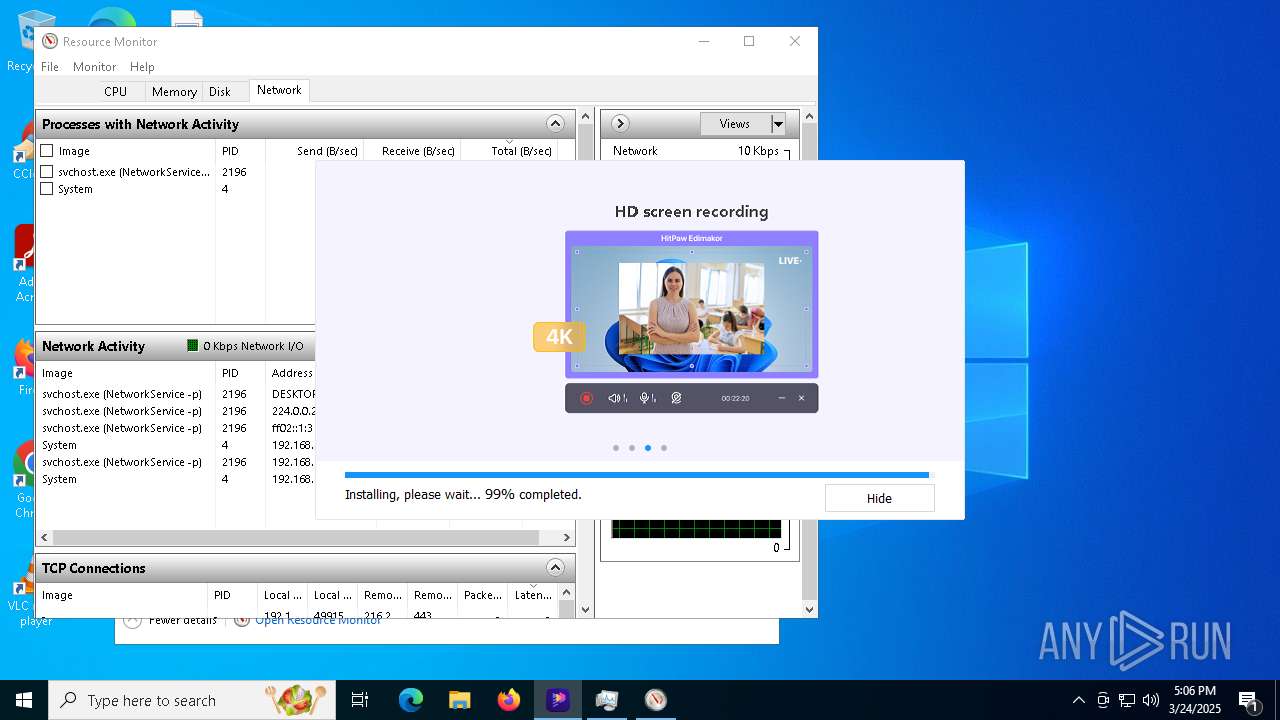Image resolution: width=1280 pixels, height=720 pixels.
Task: Sort by Total (B/sec) column
Action: tap(521, 151)
